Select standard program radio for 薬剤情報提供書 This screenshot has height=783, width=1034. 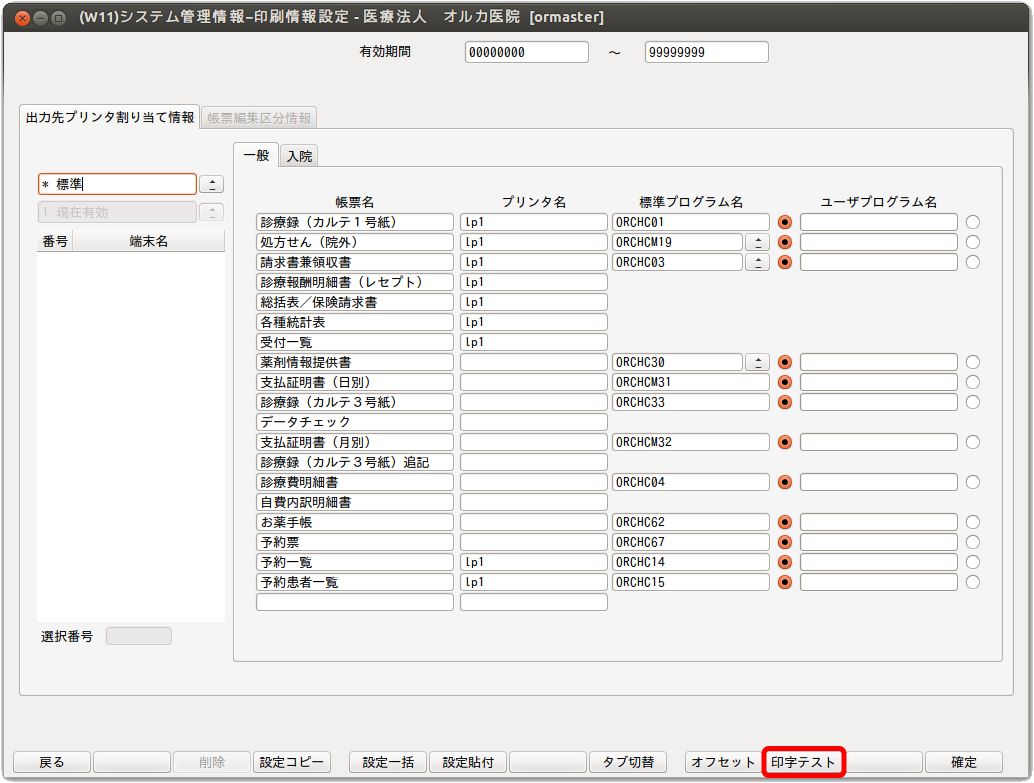(784, 362)
